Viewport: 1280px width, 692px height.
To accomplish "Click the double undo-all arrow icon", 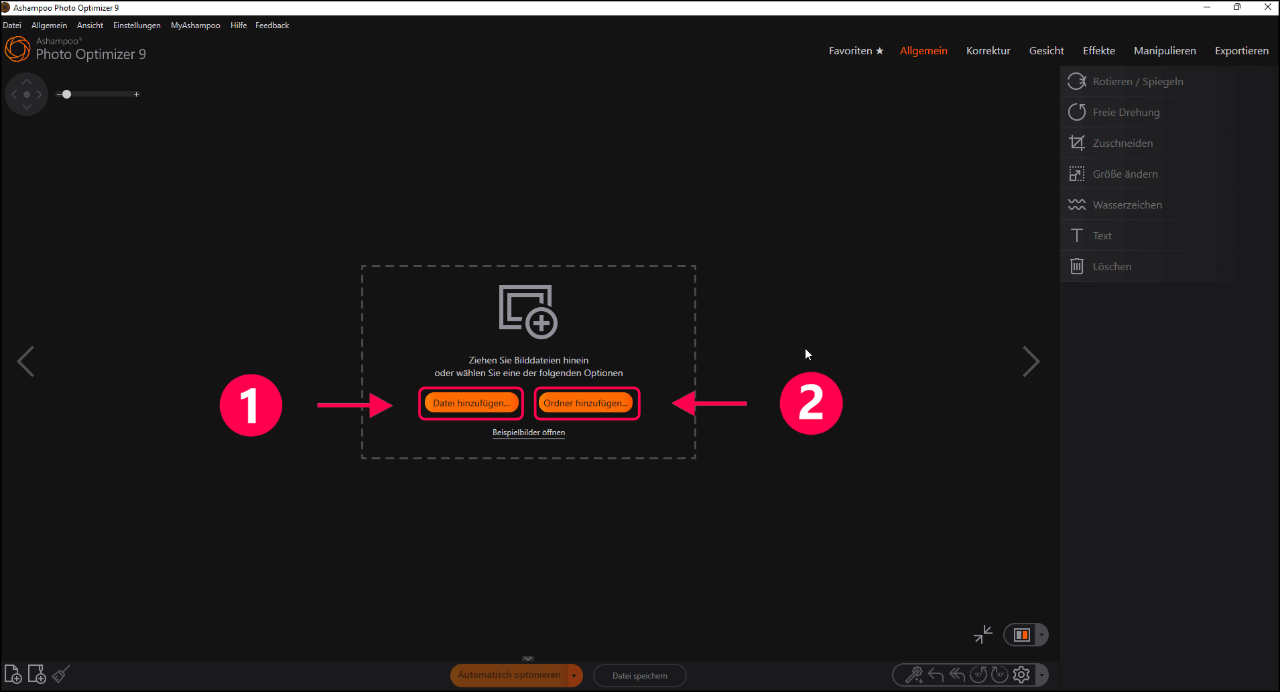I will tap(957, 675).
